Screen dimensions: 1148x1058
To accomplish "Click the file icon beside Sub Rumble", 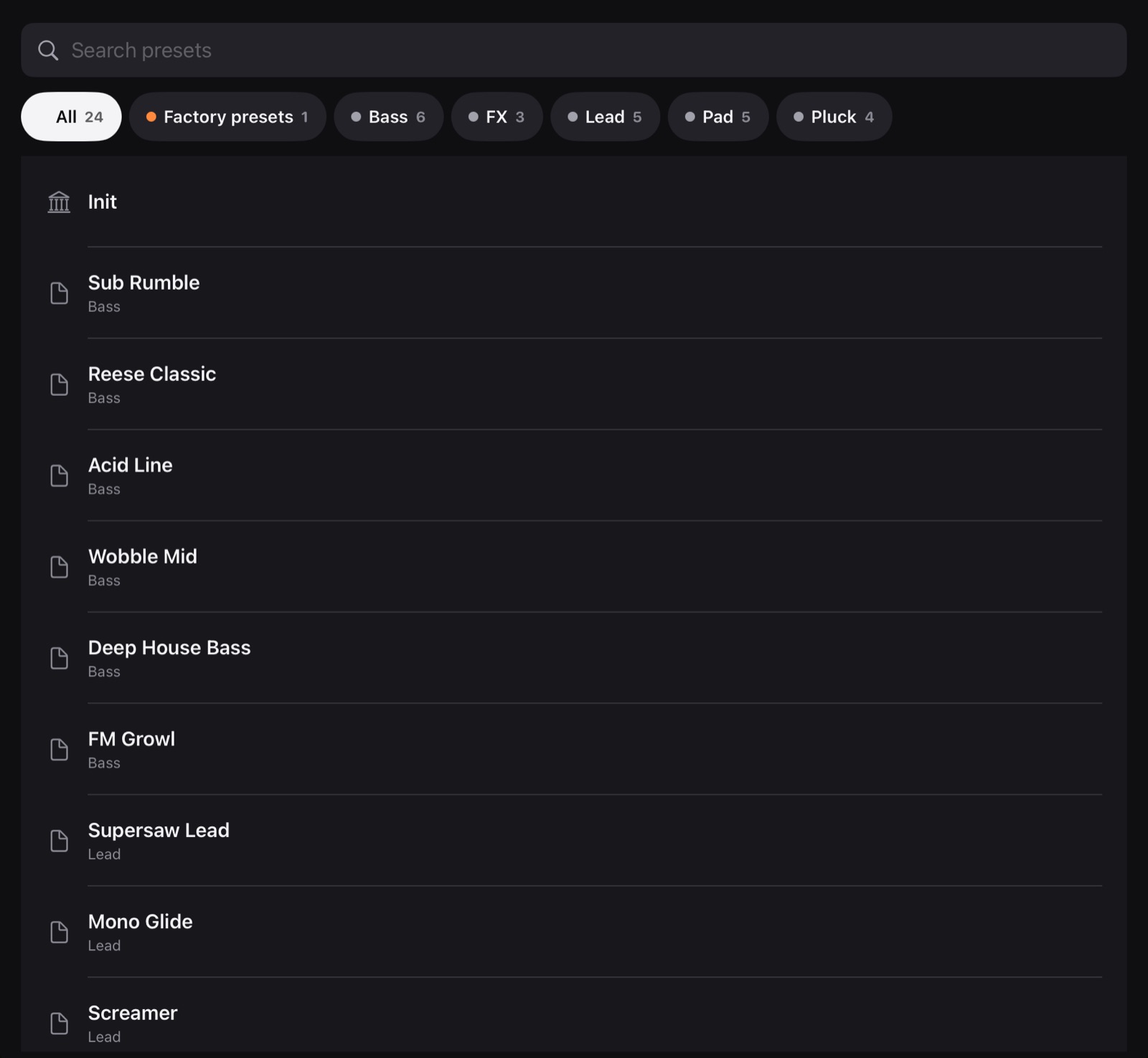I will [x=59, y=293].
